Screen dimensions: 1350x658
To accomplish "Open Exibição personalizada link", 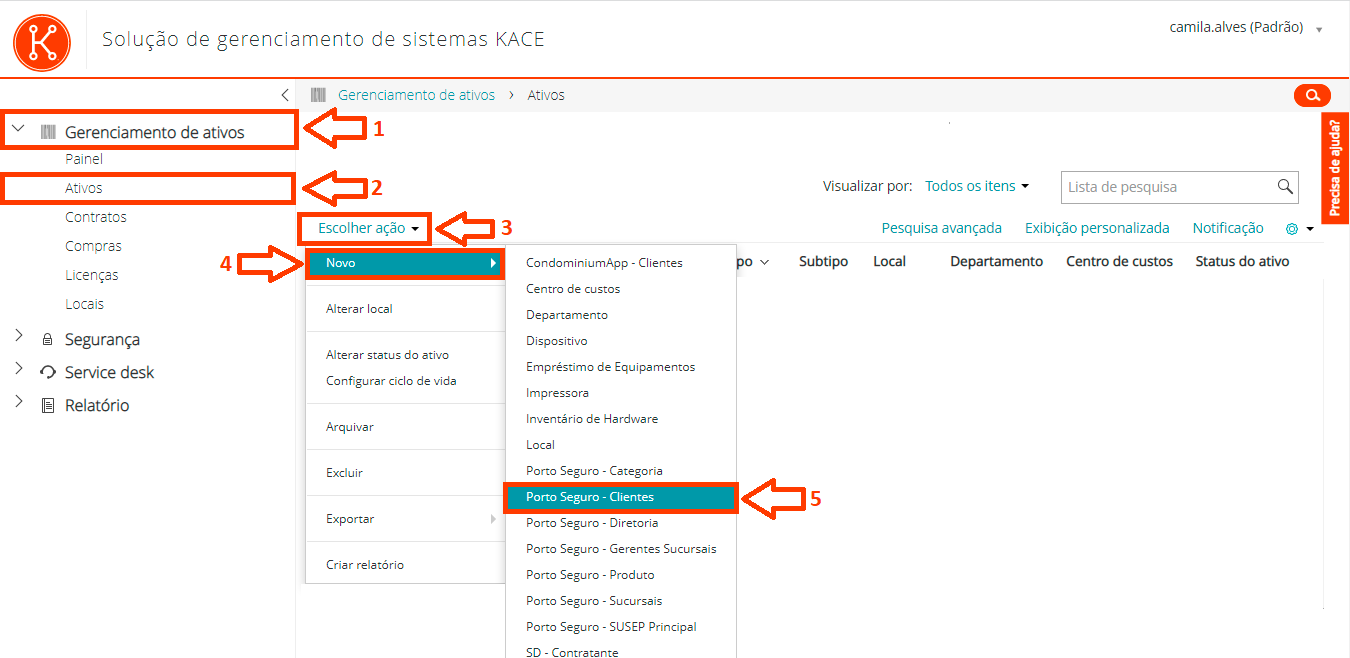I will (x=1097, y=229).
